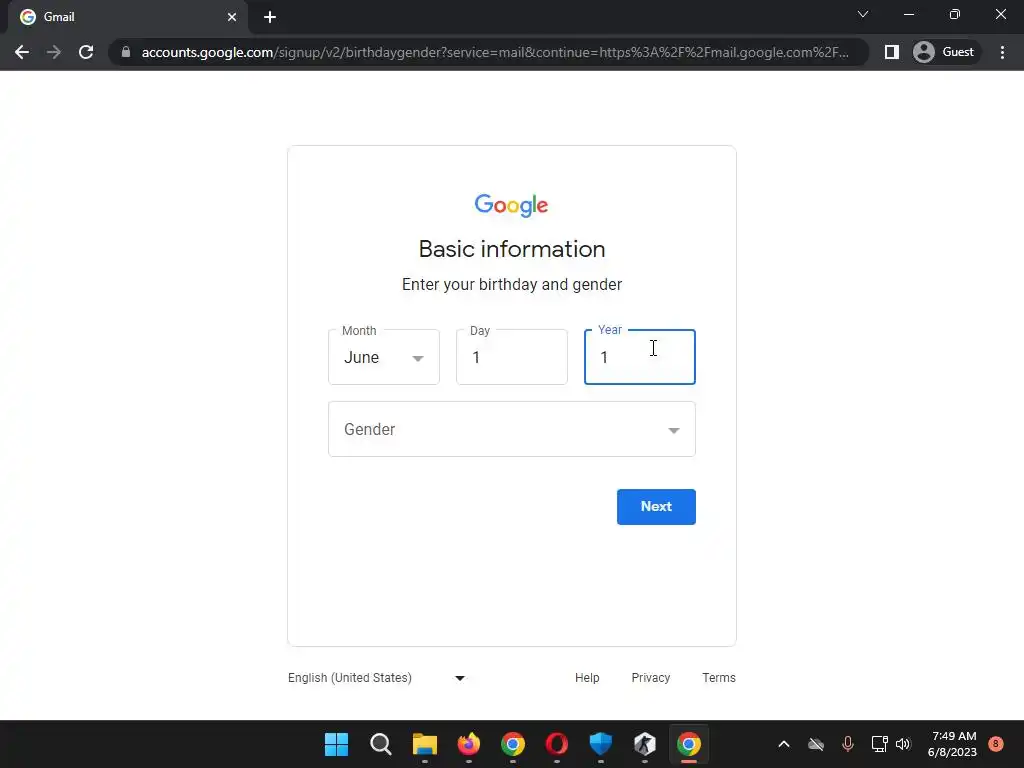The image size is (1024, 768).
Task: Open the Terms link
Action: 719,678
